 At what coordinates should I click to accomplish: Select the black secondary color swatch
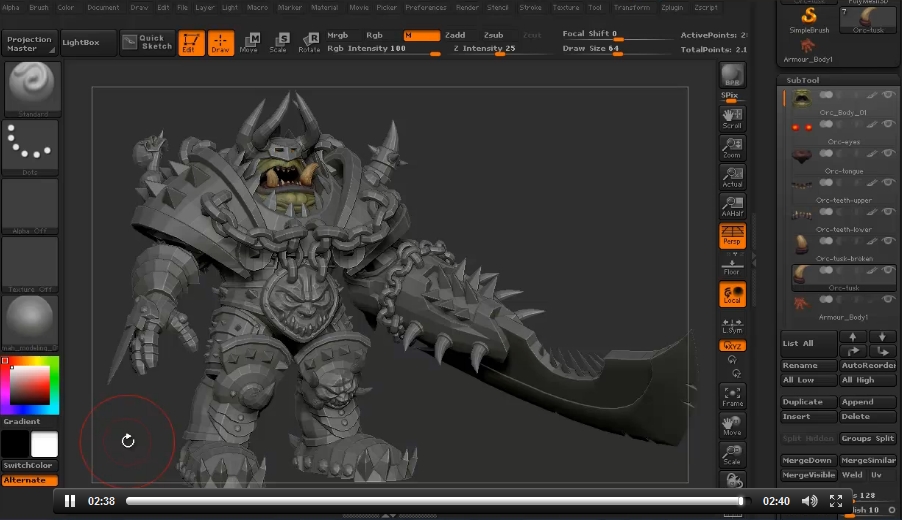(15, 444)
